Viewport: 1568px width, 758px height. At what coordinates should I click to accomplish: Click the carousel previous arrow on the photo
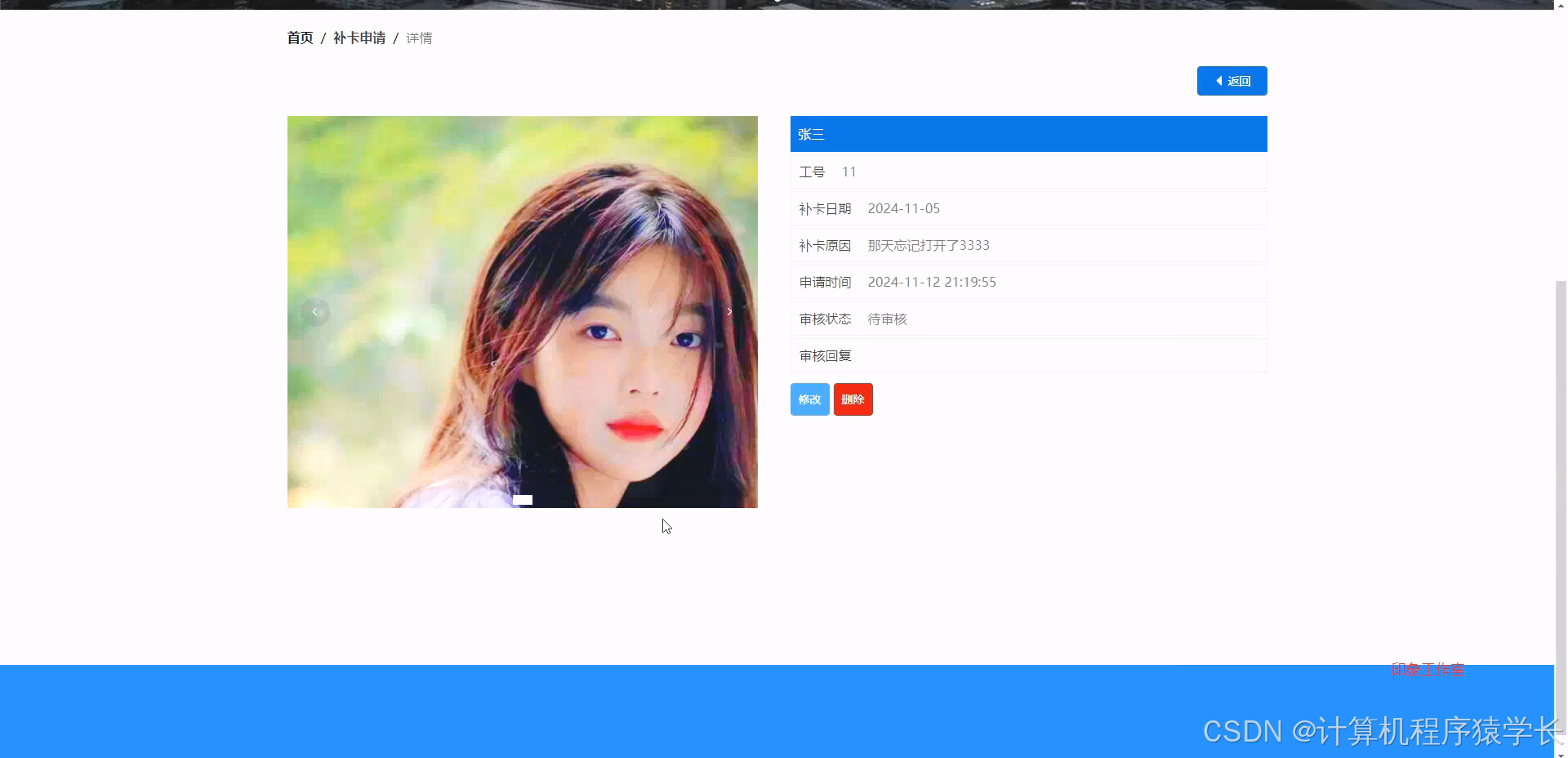(315, 311)
